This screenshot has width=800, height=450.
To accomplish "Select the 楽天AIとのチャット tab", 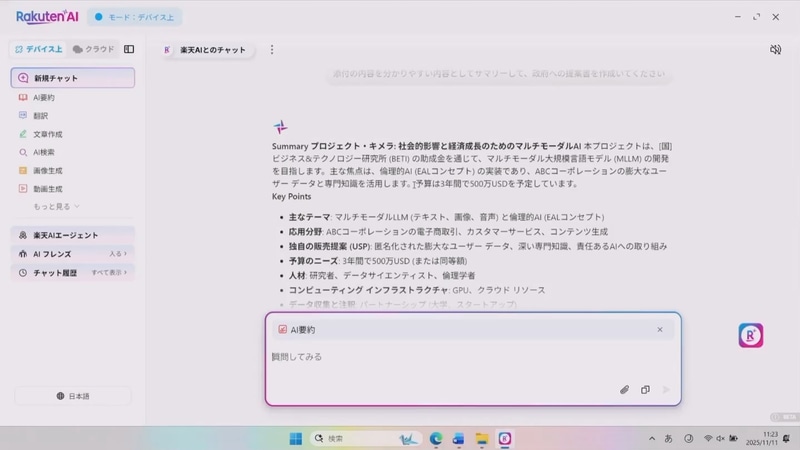I will tap(207, 50).
